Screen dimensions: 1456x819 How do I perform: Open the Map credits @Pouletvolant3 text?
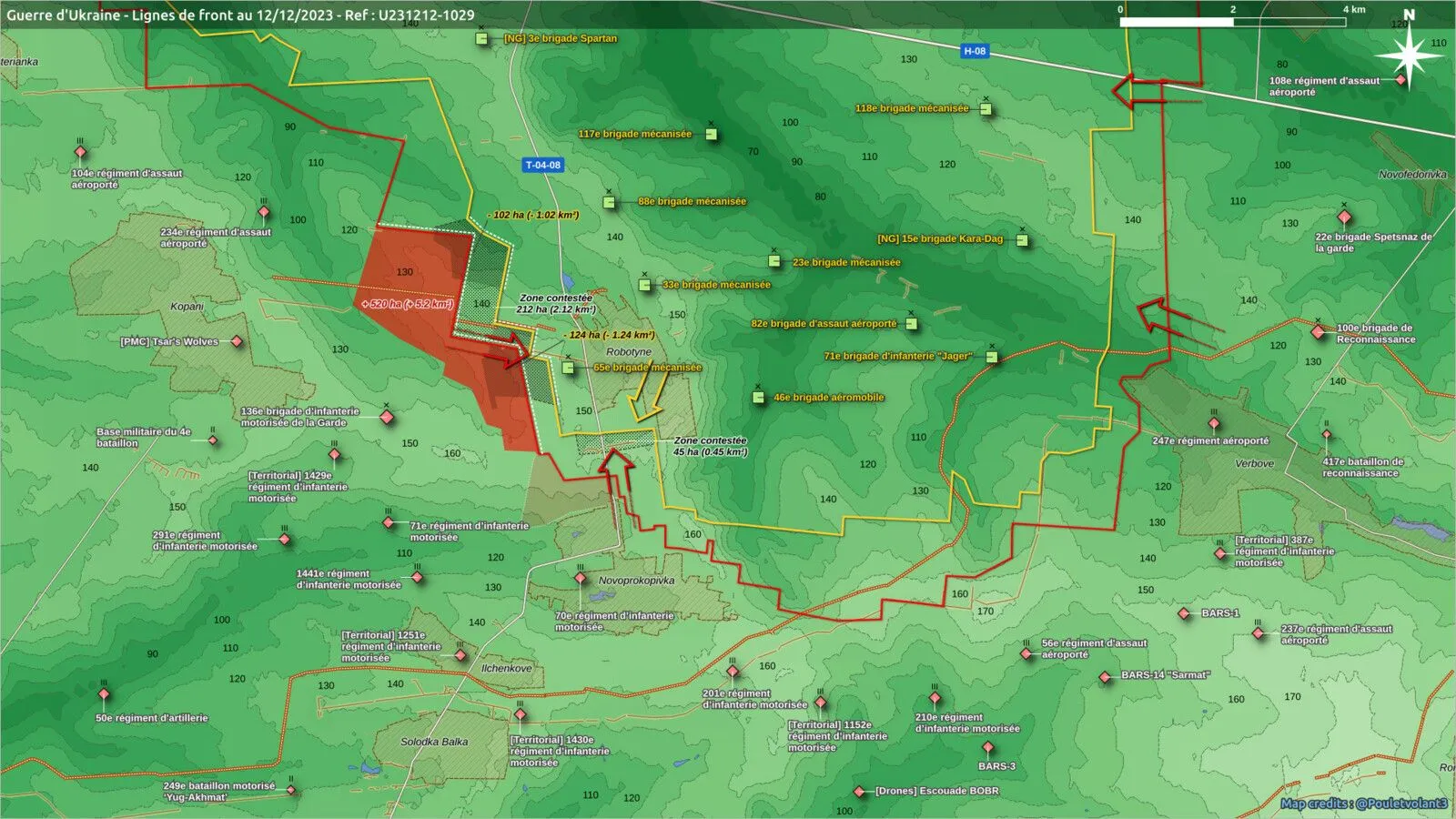coord(1363,804)
